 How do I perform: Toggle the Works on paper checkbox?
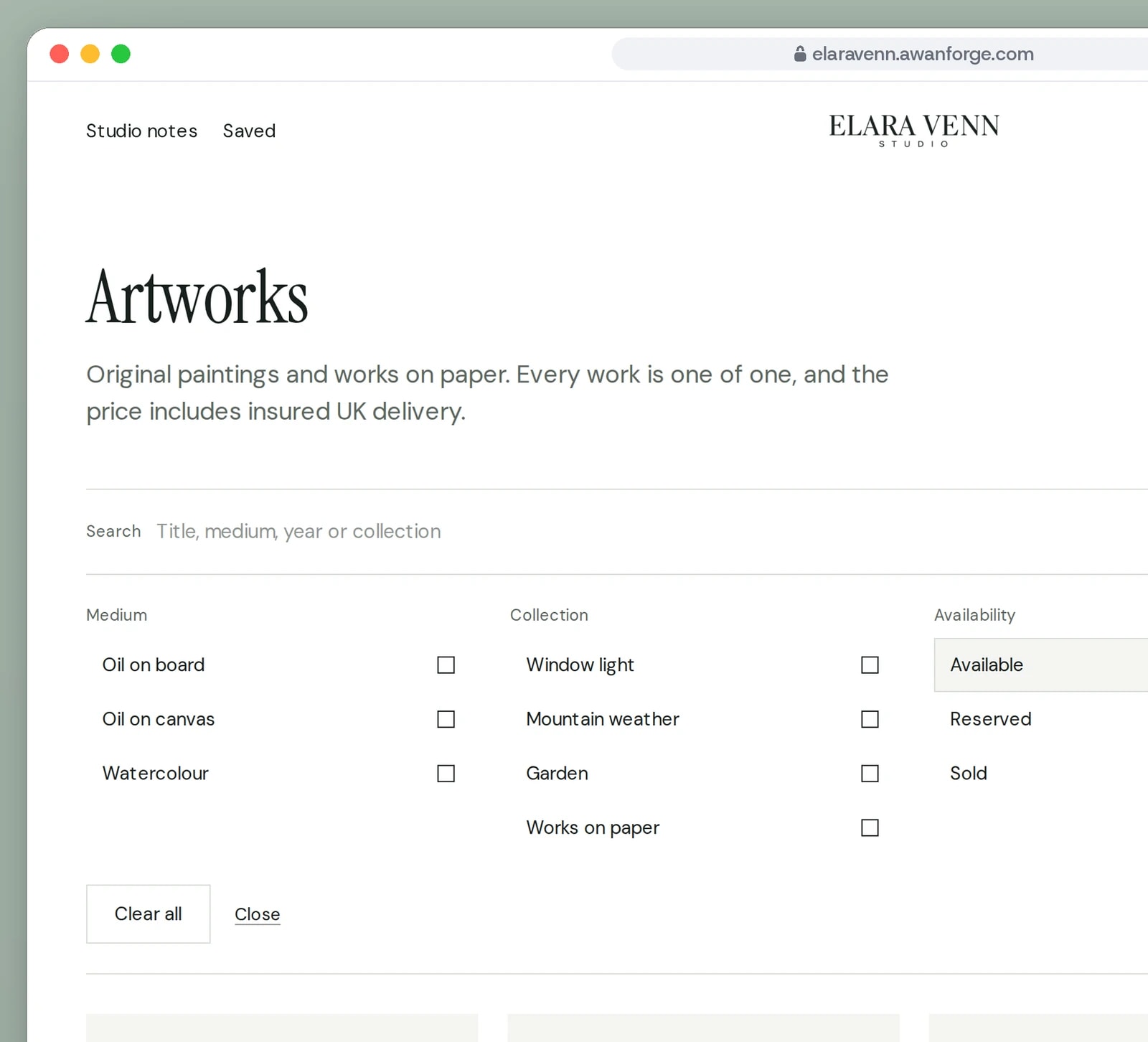[x=870, y=827]
